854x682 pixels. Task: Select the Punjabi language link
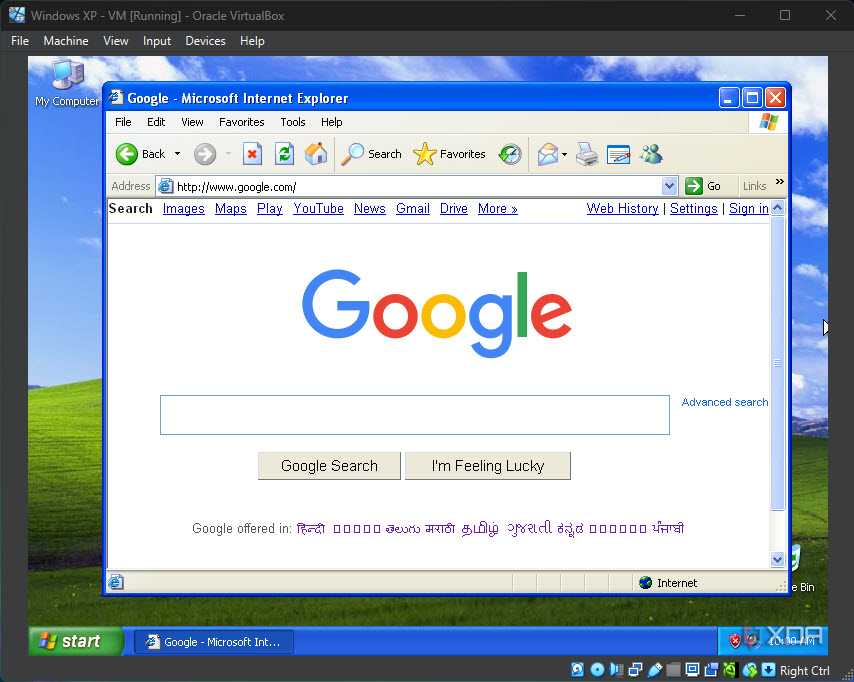tap(668, 528)
